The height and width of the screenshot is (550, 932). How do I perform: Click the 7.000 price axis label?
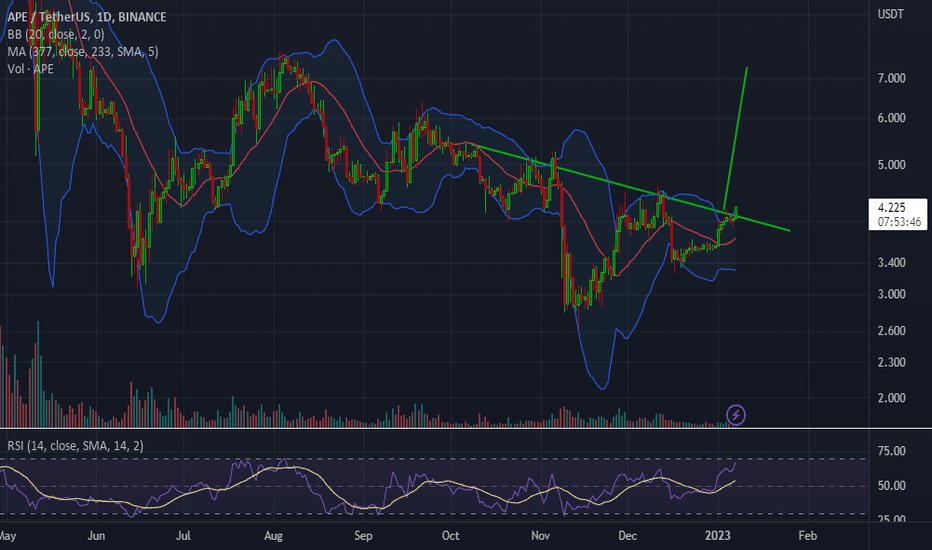[892, 78]
